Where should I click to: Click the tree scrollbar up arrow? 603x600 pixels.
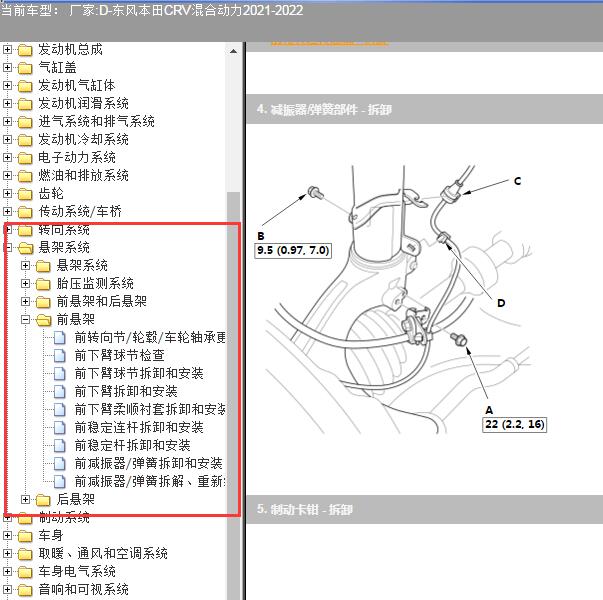(x=233, y=51)
